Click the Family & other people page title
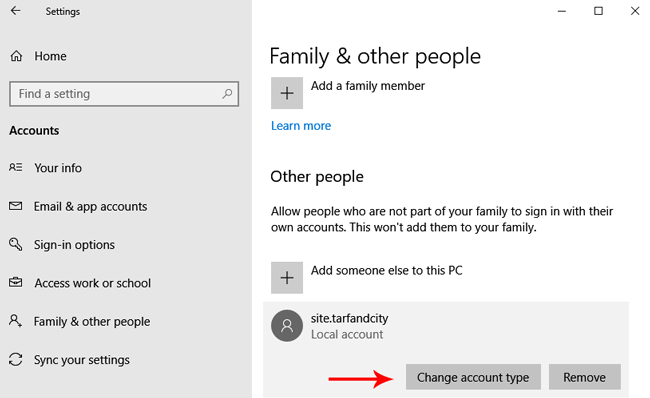This screenshot has height=398, width=650. tap(375, 56)
